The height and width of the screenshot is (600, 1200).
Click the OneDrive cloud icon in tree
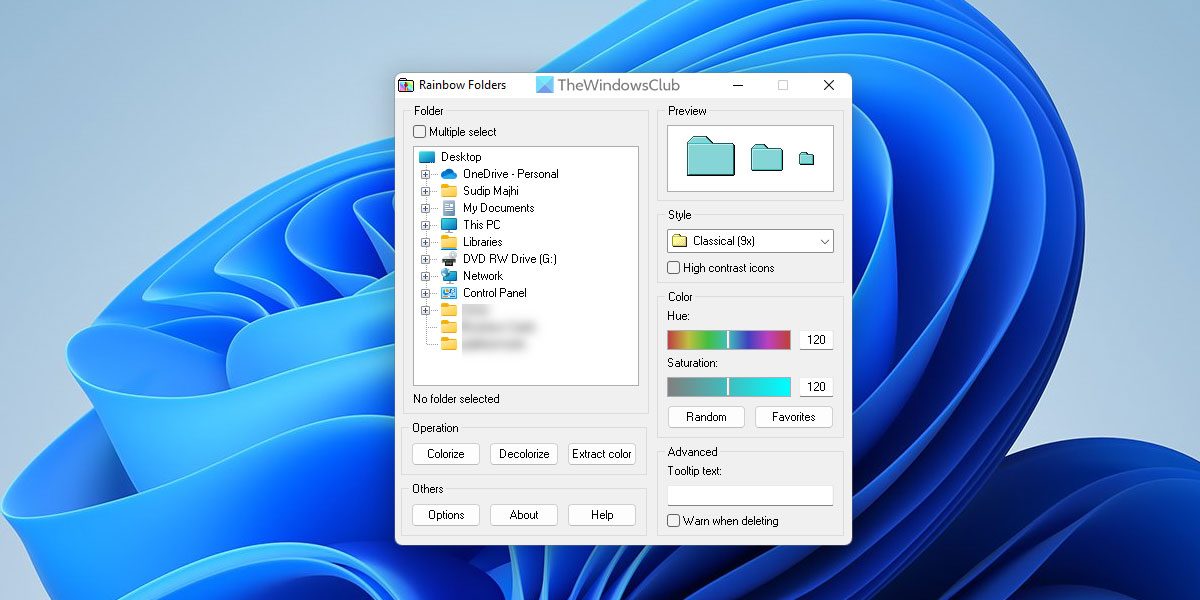tap(449, 174)
